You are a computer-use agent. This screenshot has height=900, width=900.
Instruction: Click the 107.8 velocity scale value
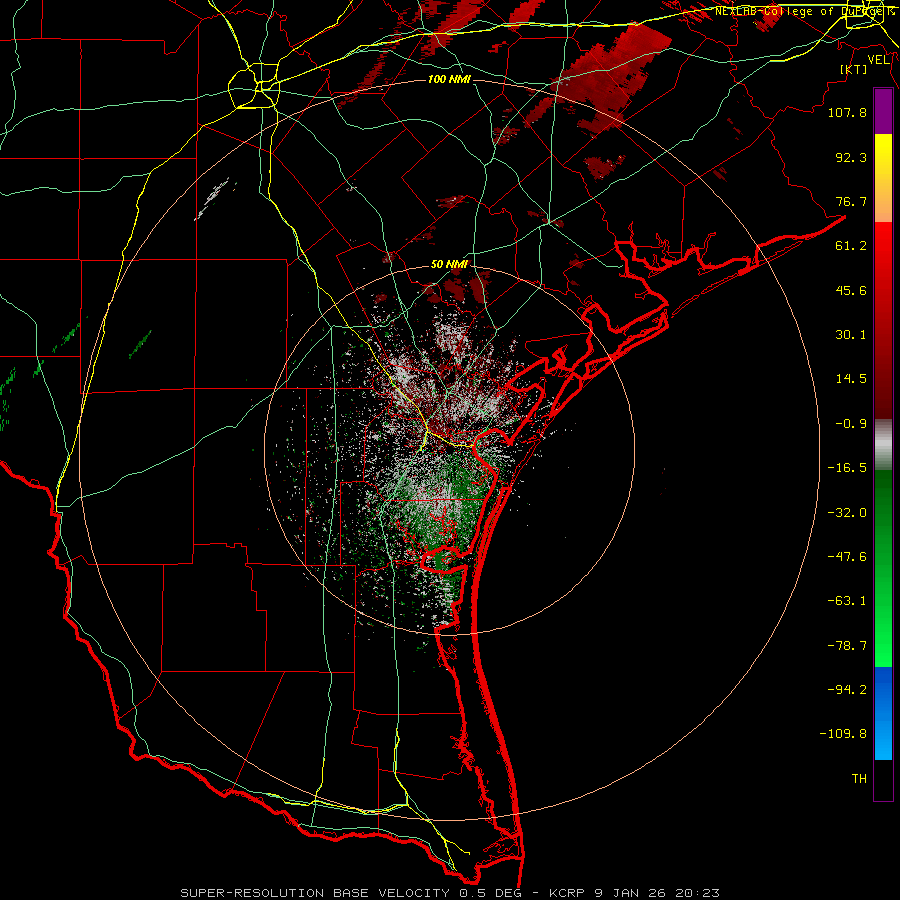point(847,112)
